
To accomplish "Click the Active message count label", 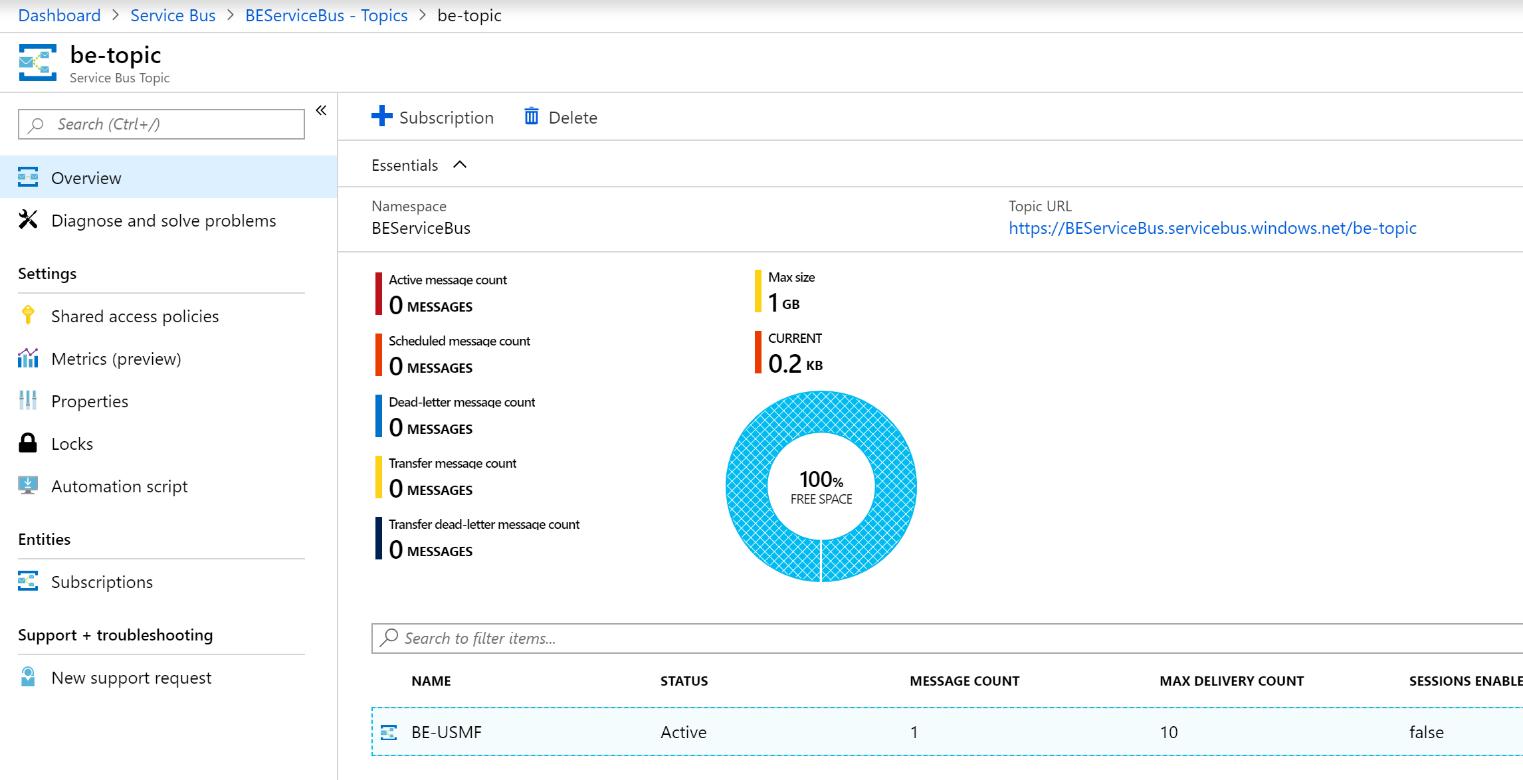I will tap(448, 280).
